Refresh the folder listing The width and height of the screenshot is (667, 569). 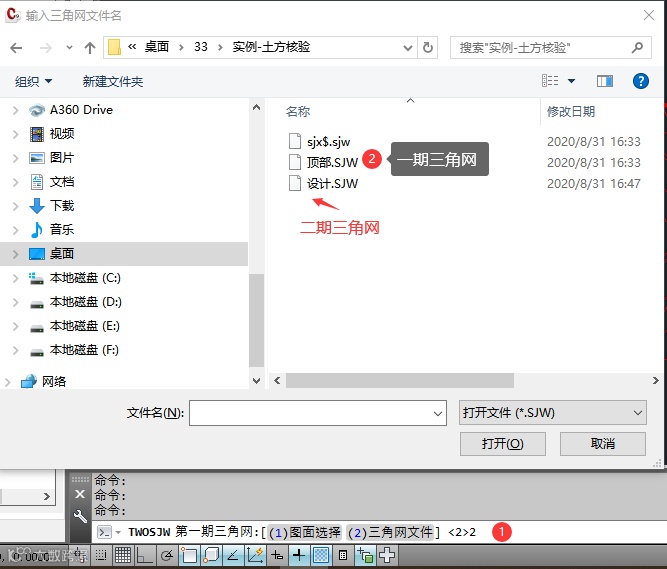(428, 48)
